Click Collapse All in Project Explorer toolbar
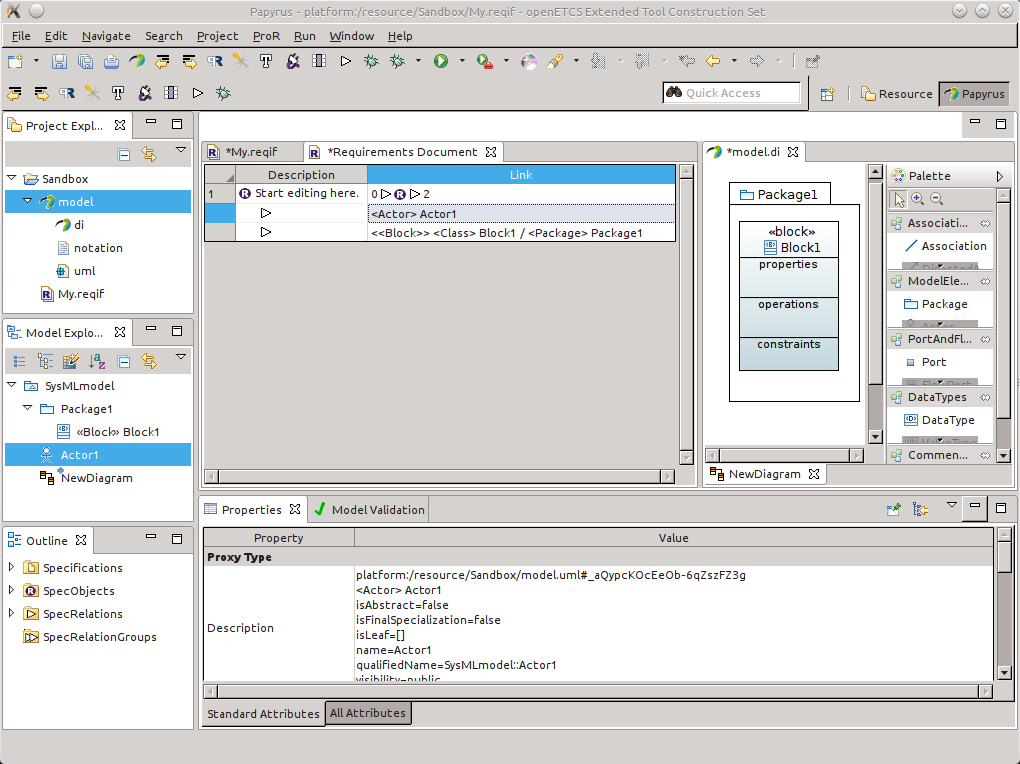1020x764 pixels. click(124, 154)
